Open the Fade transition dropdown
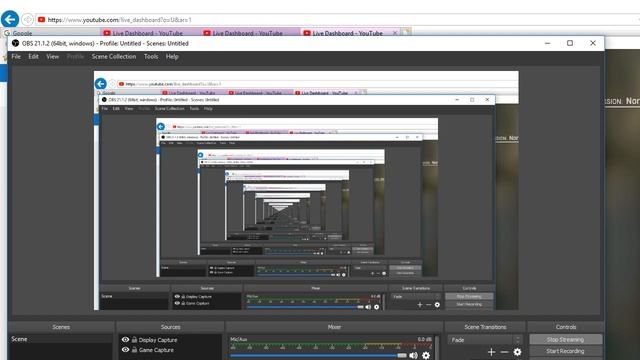The image size is (640, 360). click(x=485, y=340)
